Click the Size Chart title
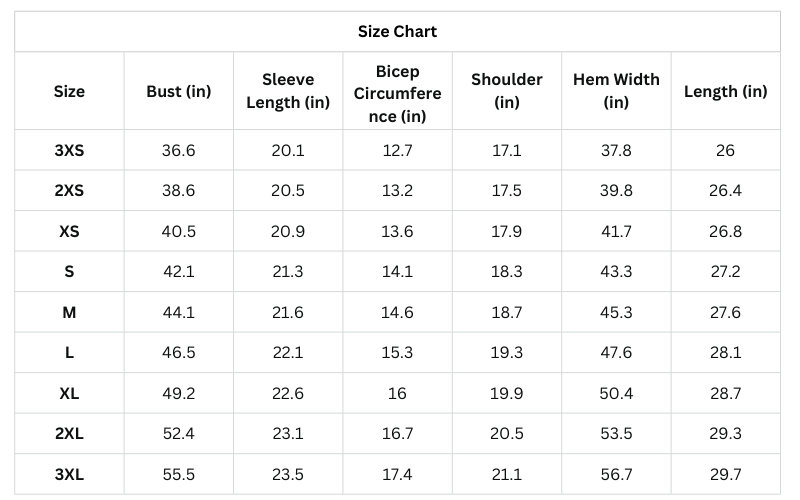The width and height of the screenshot is (800, 500). (x=397, y=31)
